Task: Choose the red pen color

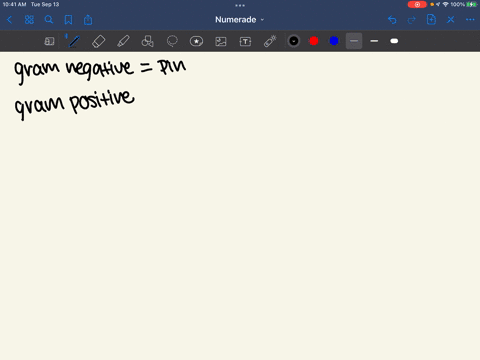Action: 314,41
